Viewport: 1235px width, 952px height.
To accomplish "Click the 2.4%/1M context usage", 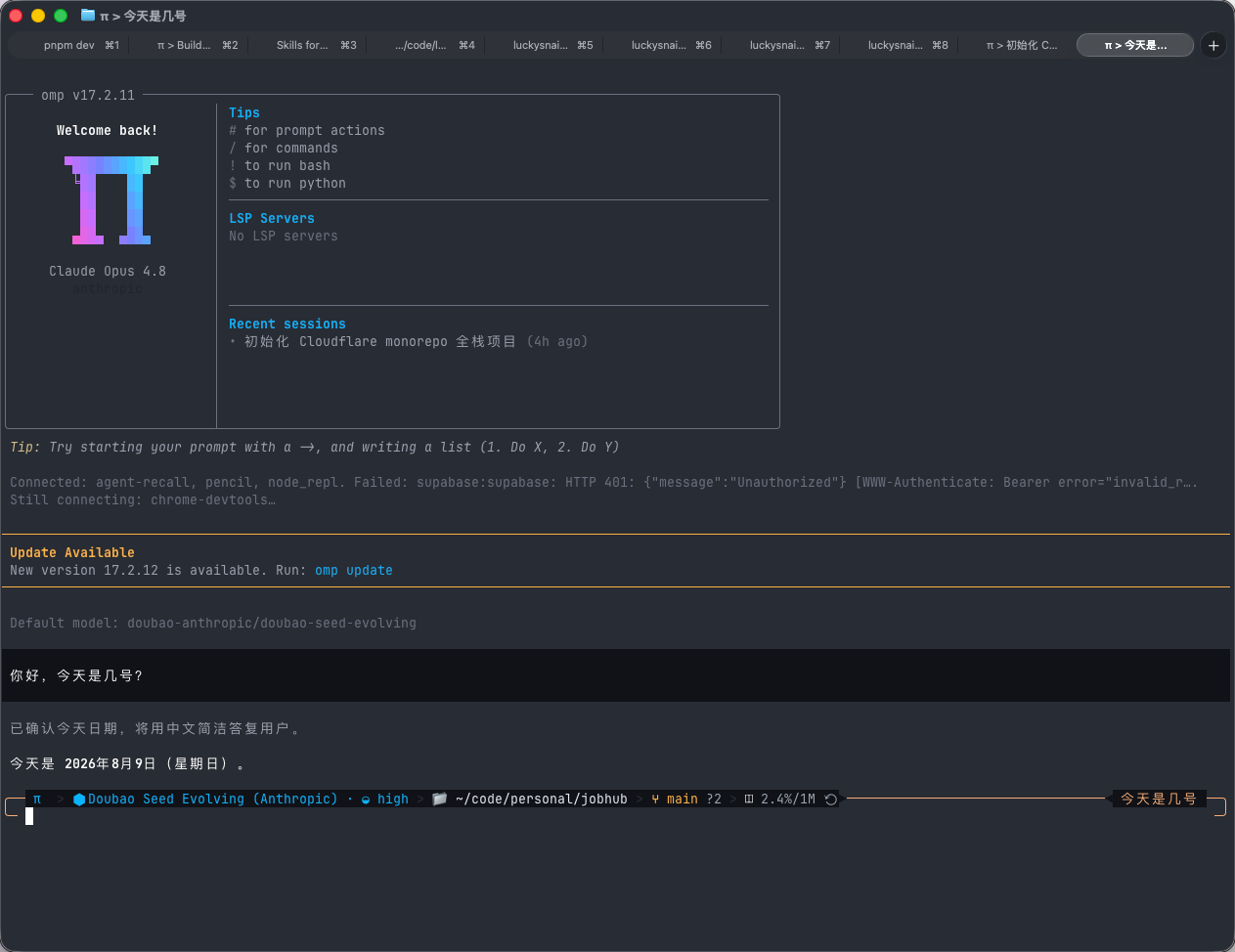I will [788, 800].
